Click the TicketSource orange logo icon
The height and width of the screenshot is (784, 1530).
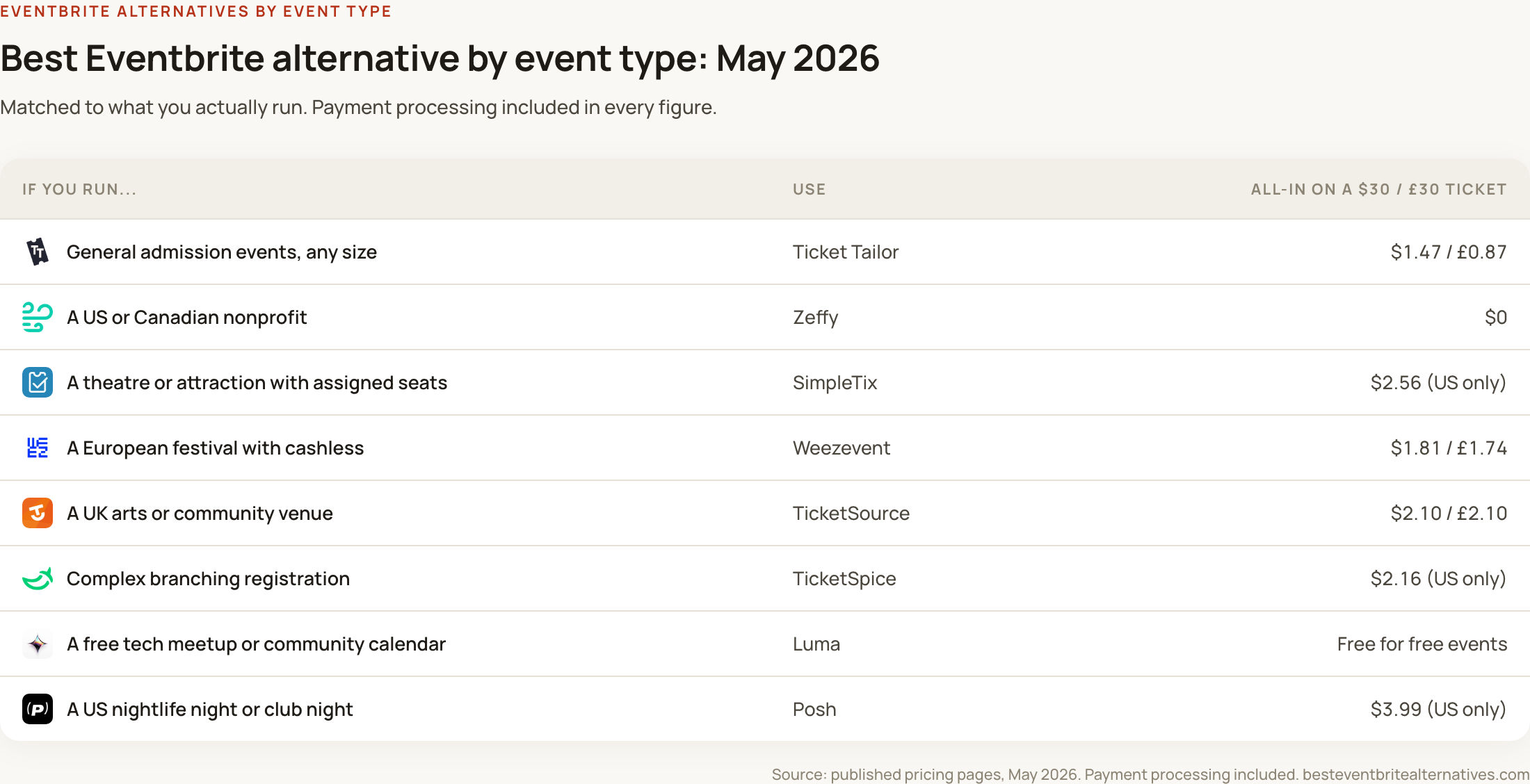click(x=38, y=513)
